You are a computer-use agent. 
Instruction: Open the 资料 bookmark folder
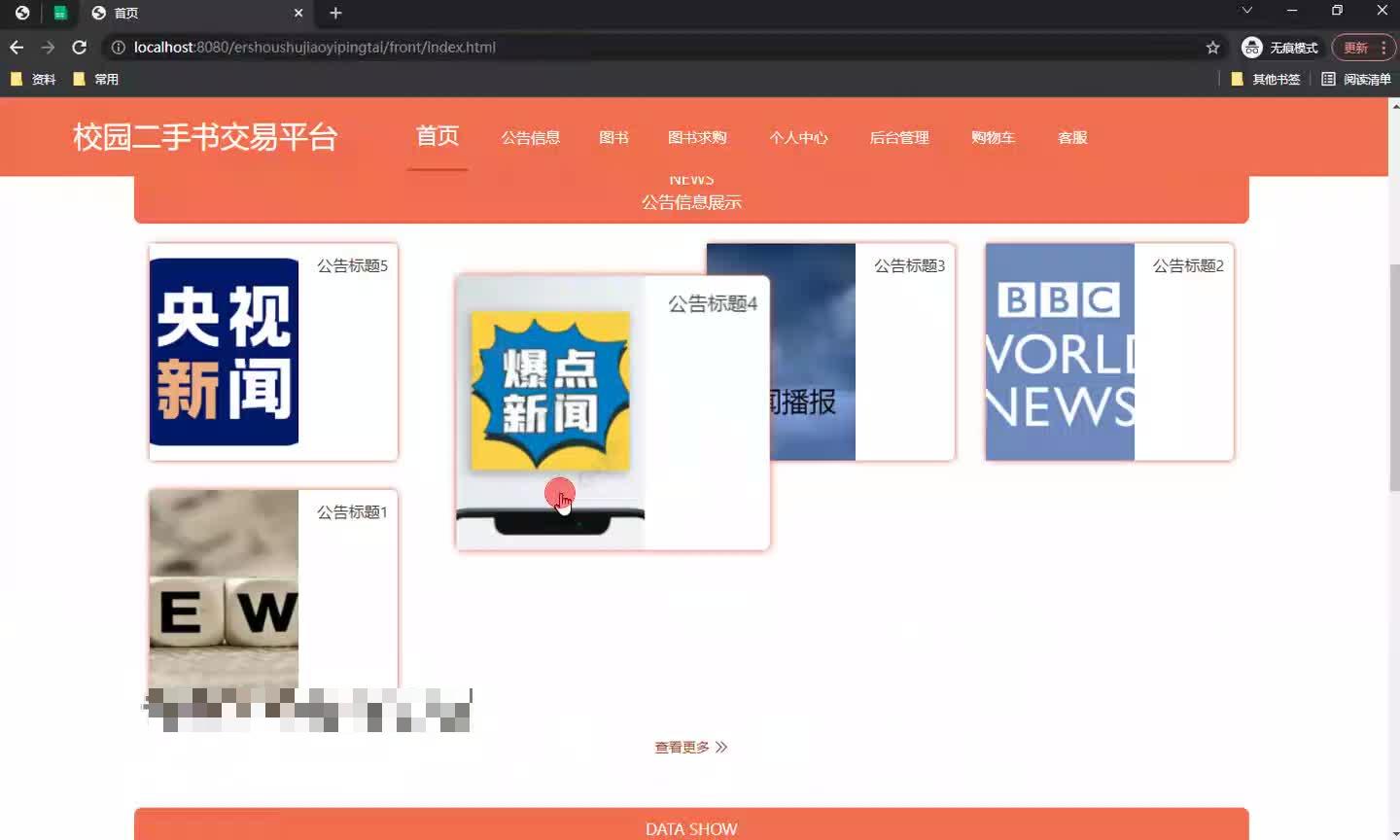tap(33, 79)
